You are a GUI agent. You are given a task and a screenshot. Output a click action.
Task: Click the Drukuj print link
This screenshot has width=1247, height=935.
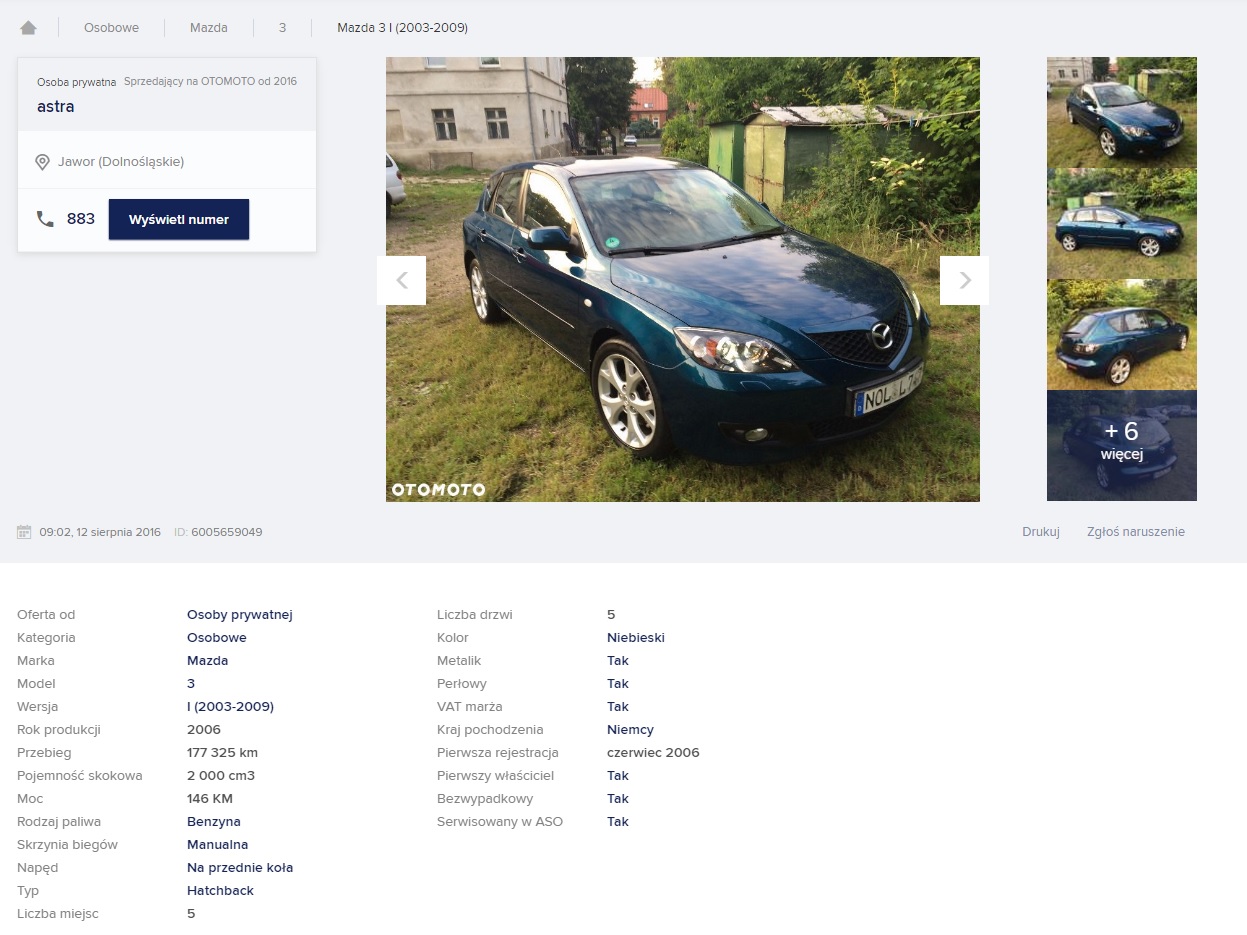click(1040, 532)
